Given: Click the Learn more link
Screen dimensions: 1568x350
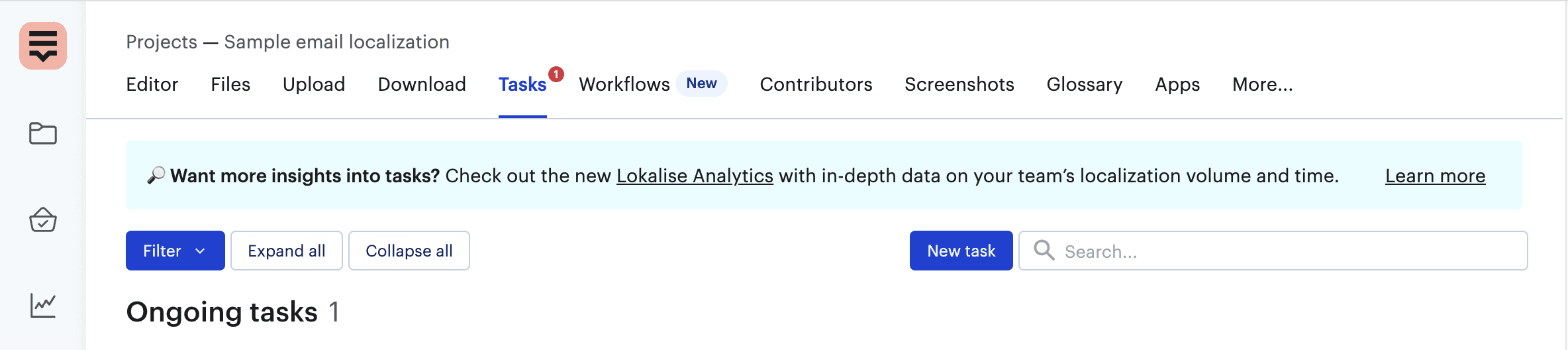Looking at the screenshot, I should 1436,176.
